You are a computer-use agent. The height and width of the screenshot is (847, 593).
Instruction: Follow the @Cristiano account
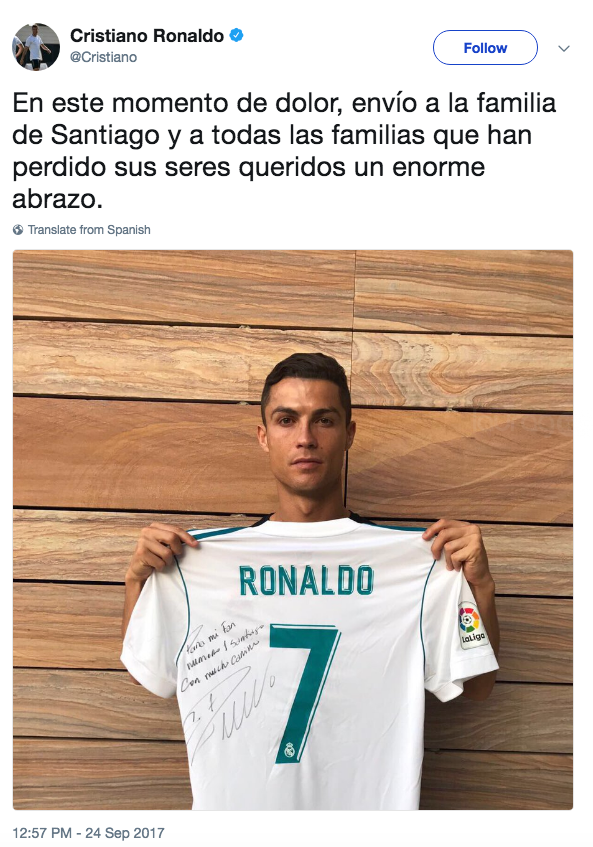click(485, 48)
